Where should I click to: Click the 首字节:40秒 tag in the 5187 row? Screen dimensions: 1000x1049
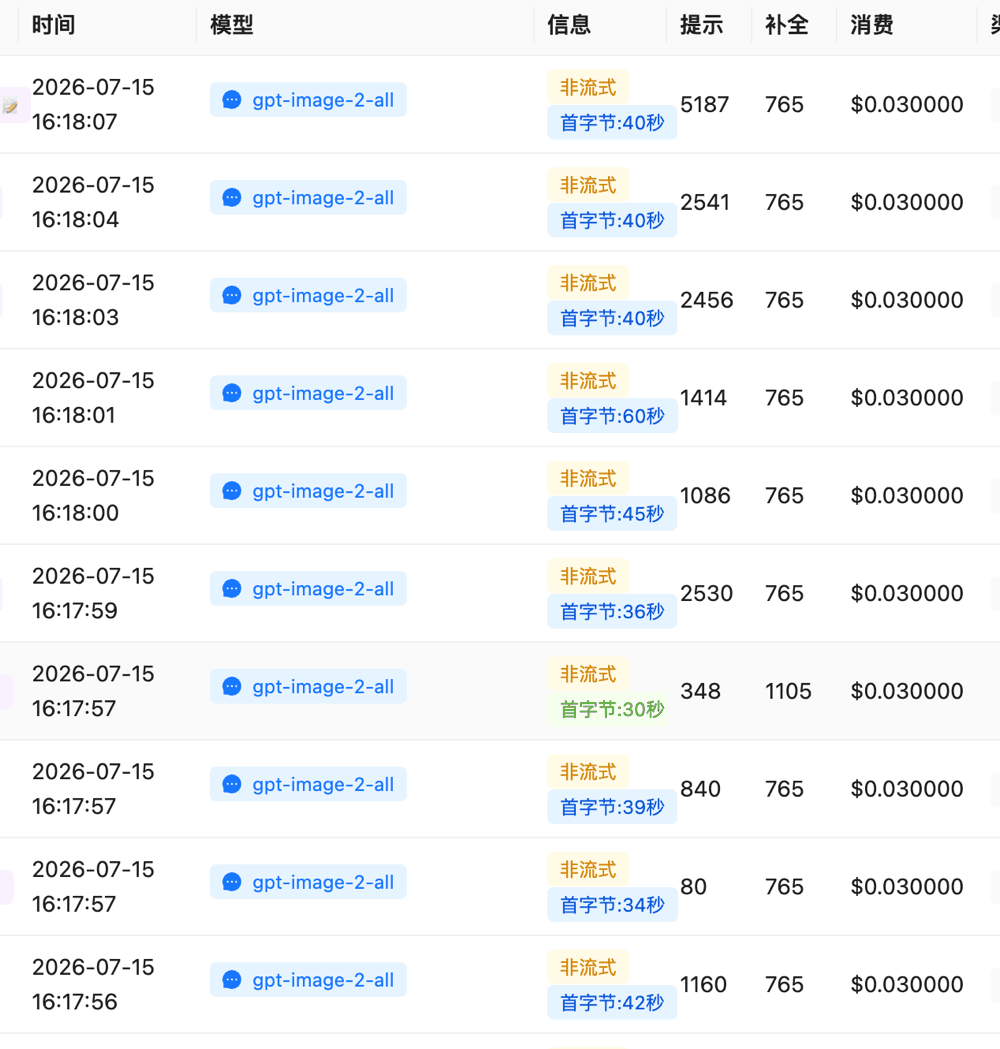pos(612,122)
